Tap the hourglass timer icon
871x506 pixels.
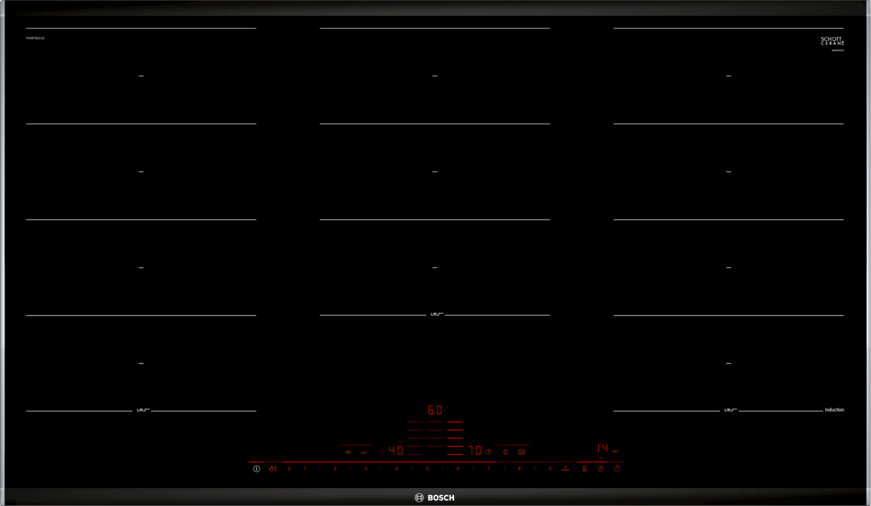[x=584, y=469]
